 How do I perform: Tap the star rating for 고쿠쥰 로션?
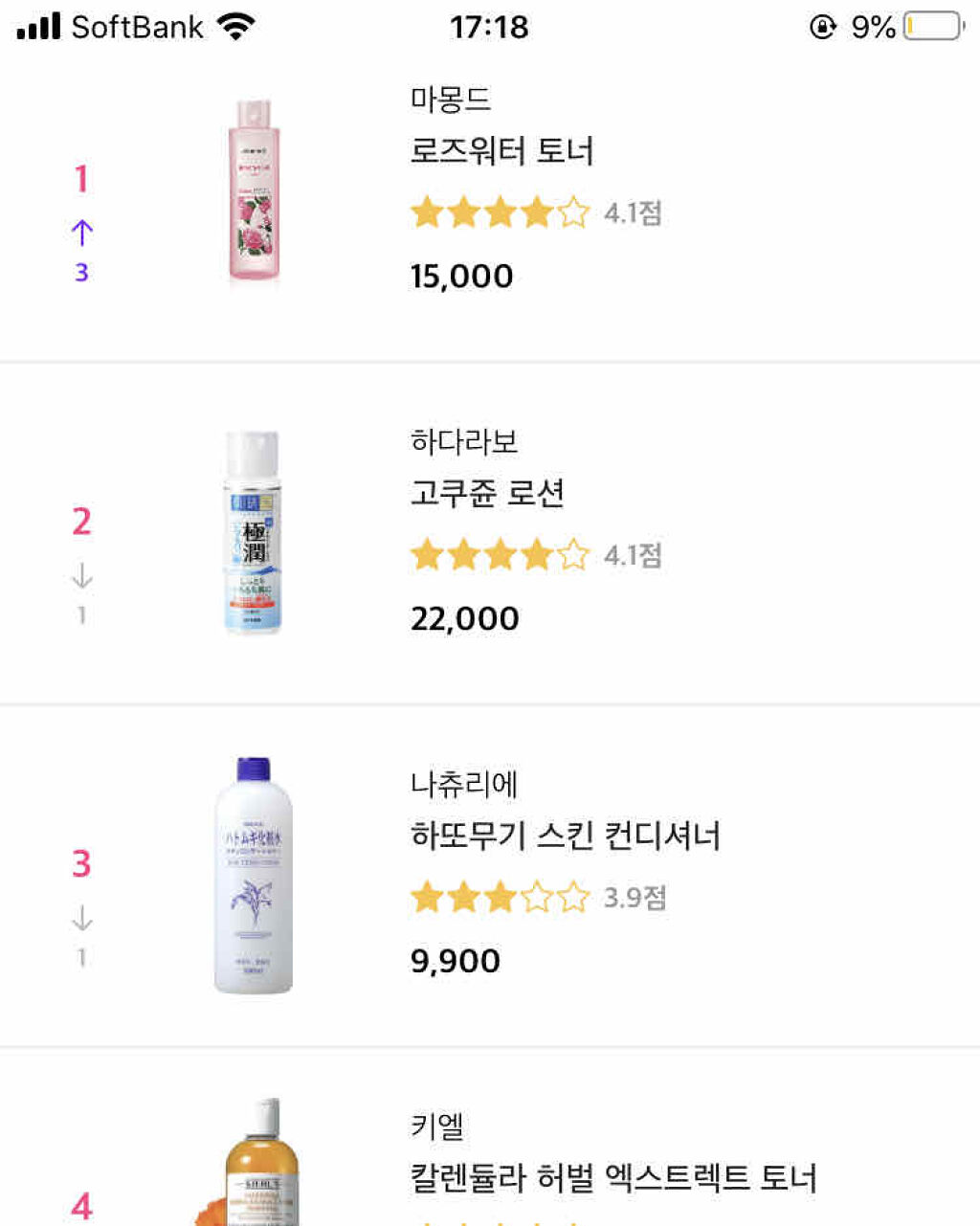pos(500,555)
